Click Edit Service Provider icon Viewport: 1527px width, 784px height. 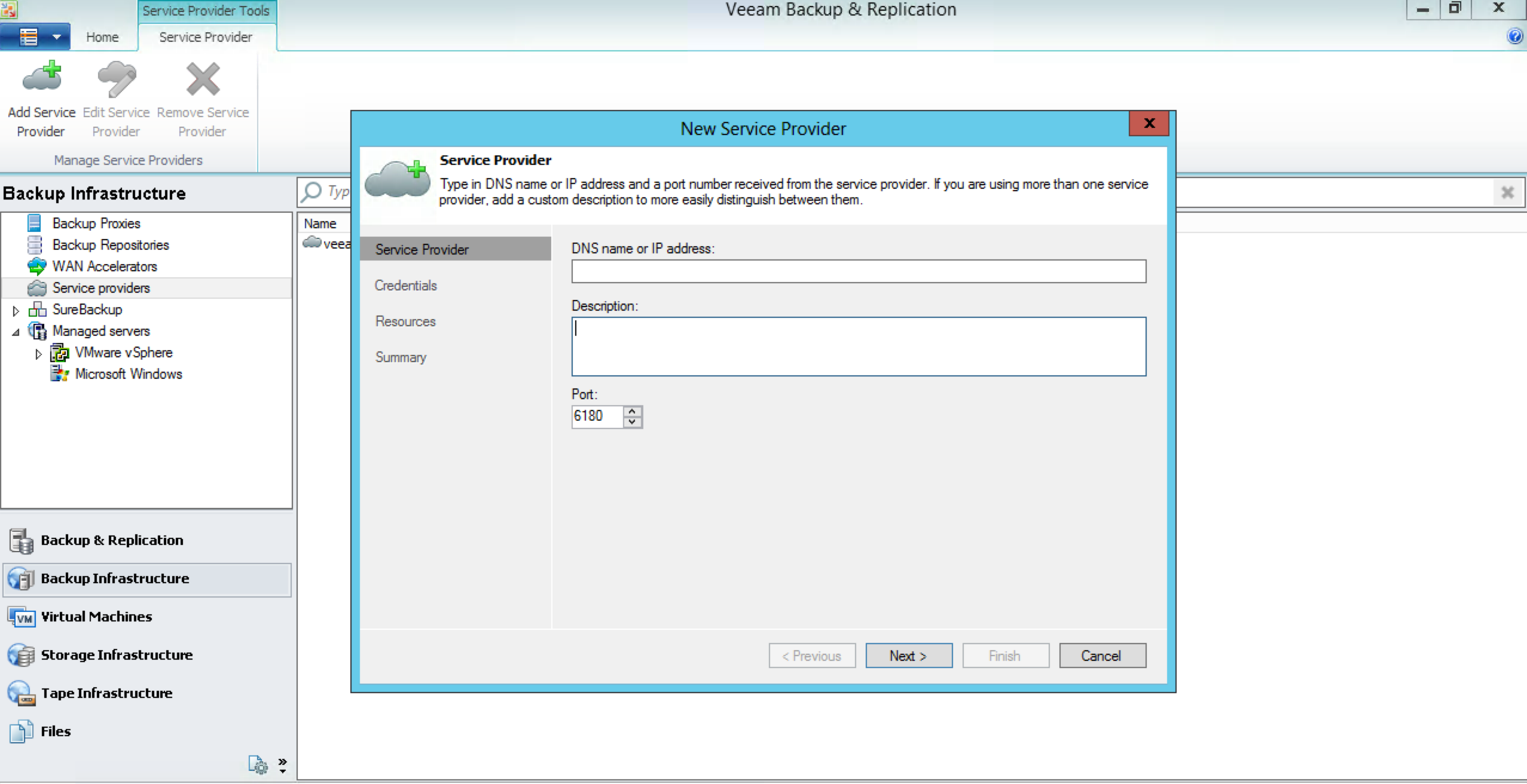117,78
